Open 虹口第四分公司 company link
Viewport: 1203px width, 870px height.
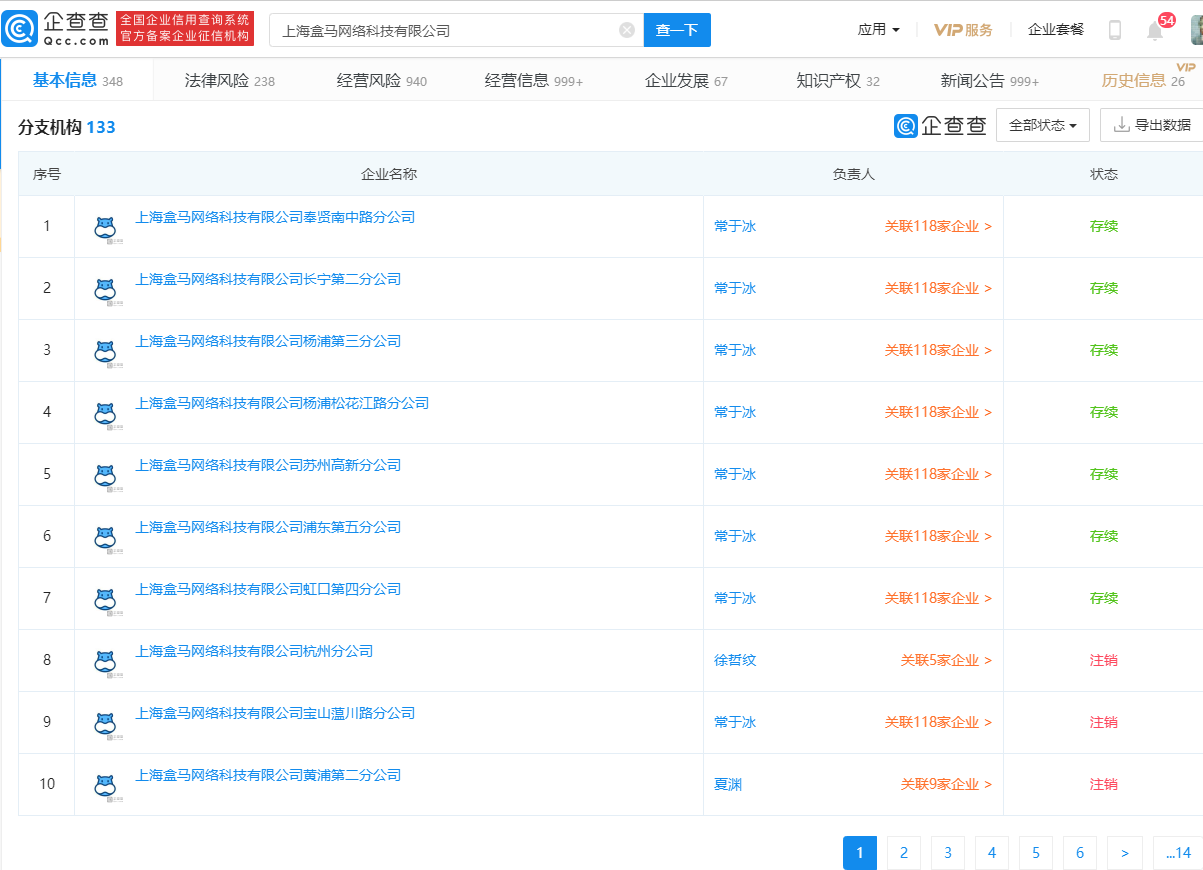[x=268, y=589]
